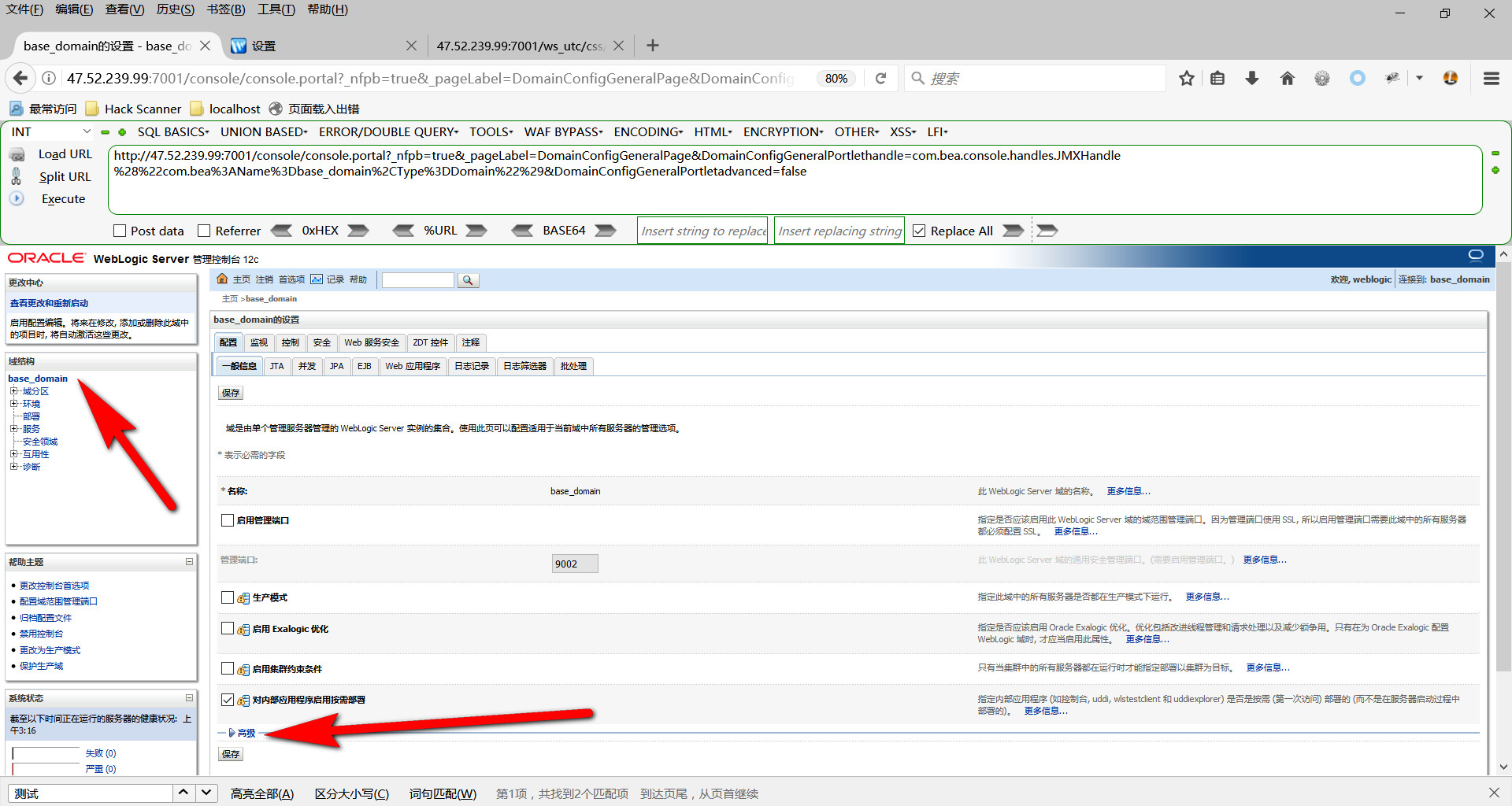Image resolution: width=1512 pixels, height=806 pixels.
Task: Click the WebLogic home icon
Action: tap(222, 279)
